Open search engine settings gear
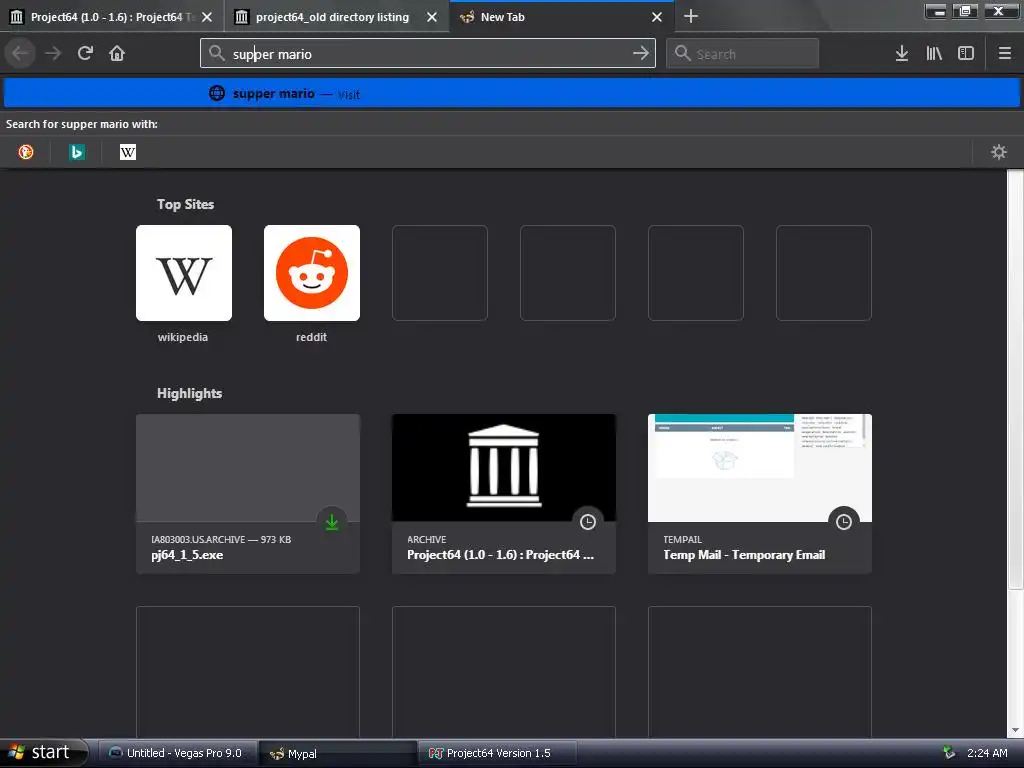The width and height of the screenshot is (1024, 768). pyautogui.click(x=999, y=152)
